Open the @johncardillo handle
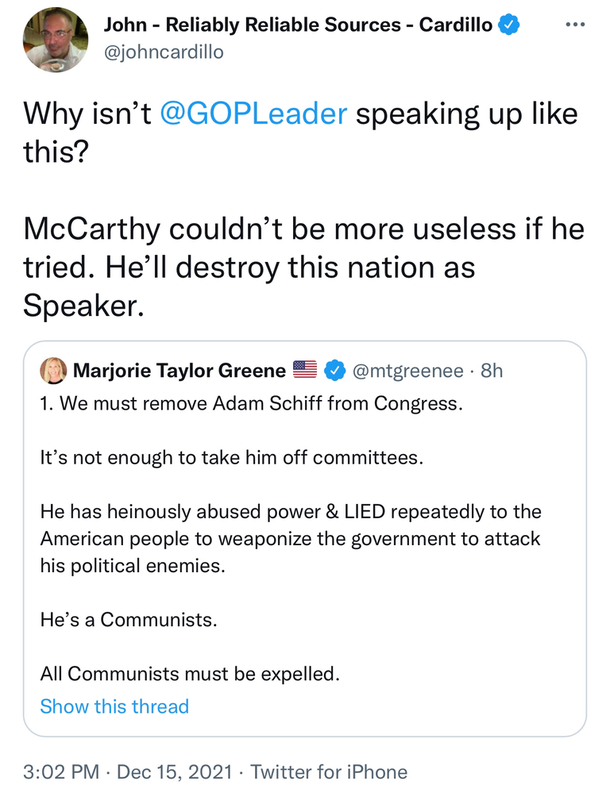 point(166,54)
